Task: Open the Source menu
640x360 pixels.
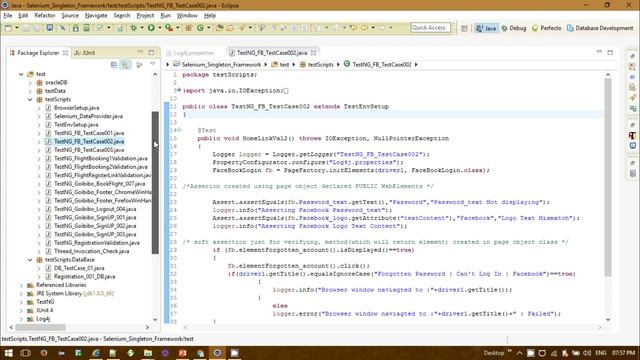Action: click(70, 16)
